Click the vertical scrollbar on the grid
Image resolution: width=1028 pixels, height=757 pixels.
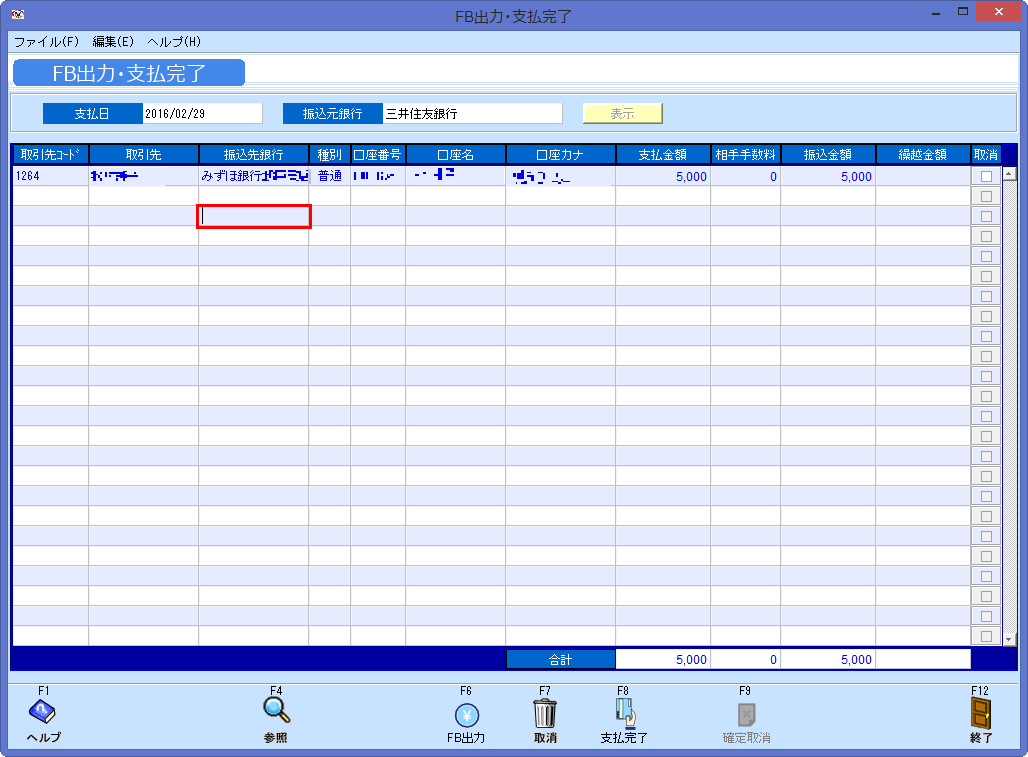pyautogui.click(x=1008, y=400)
